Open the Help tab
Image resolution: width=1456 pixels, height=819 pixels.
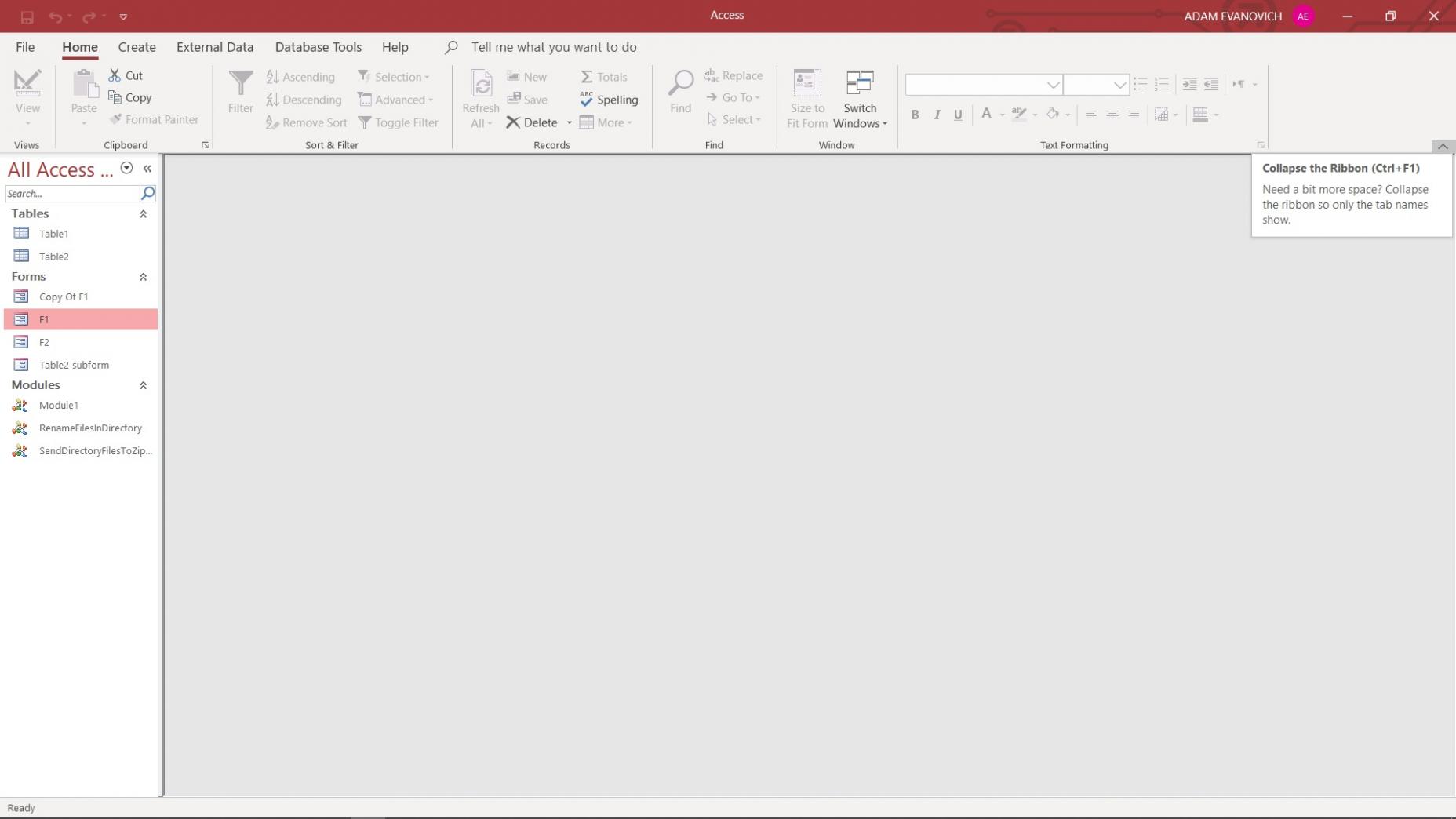[395, 47]
